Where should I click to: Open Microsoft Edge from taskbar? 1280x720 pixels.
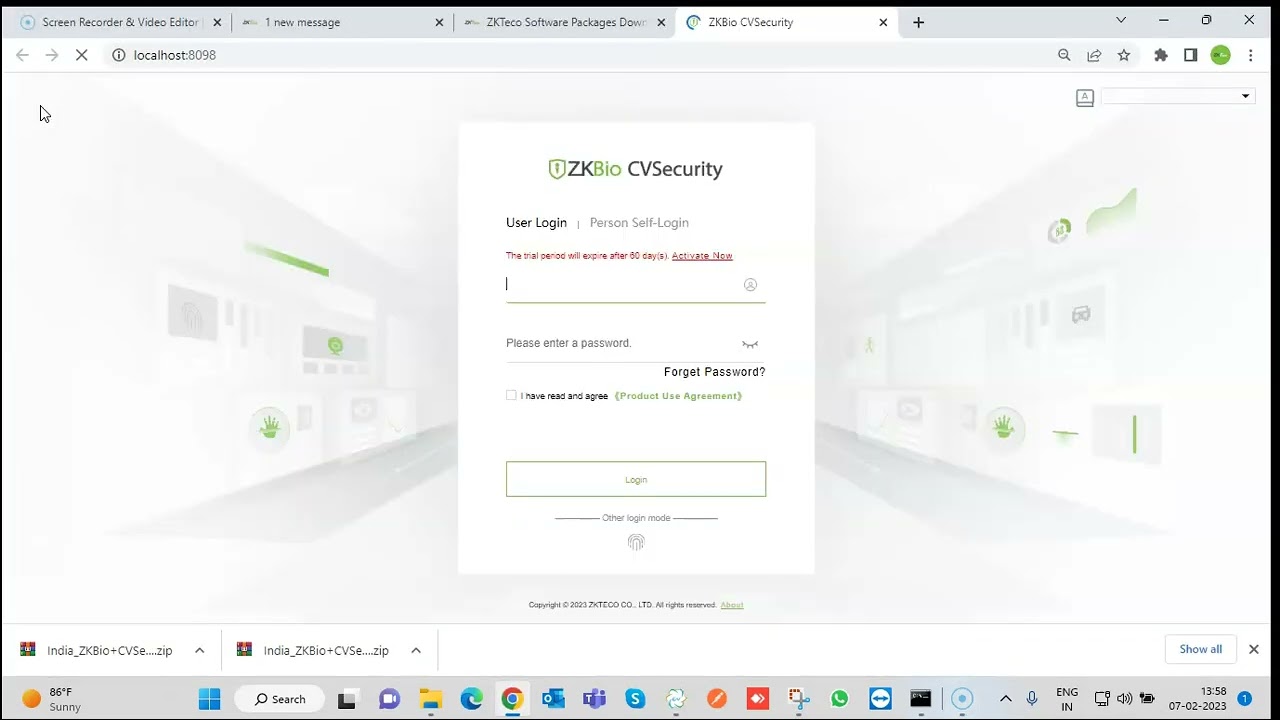(471, 698)
